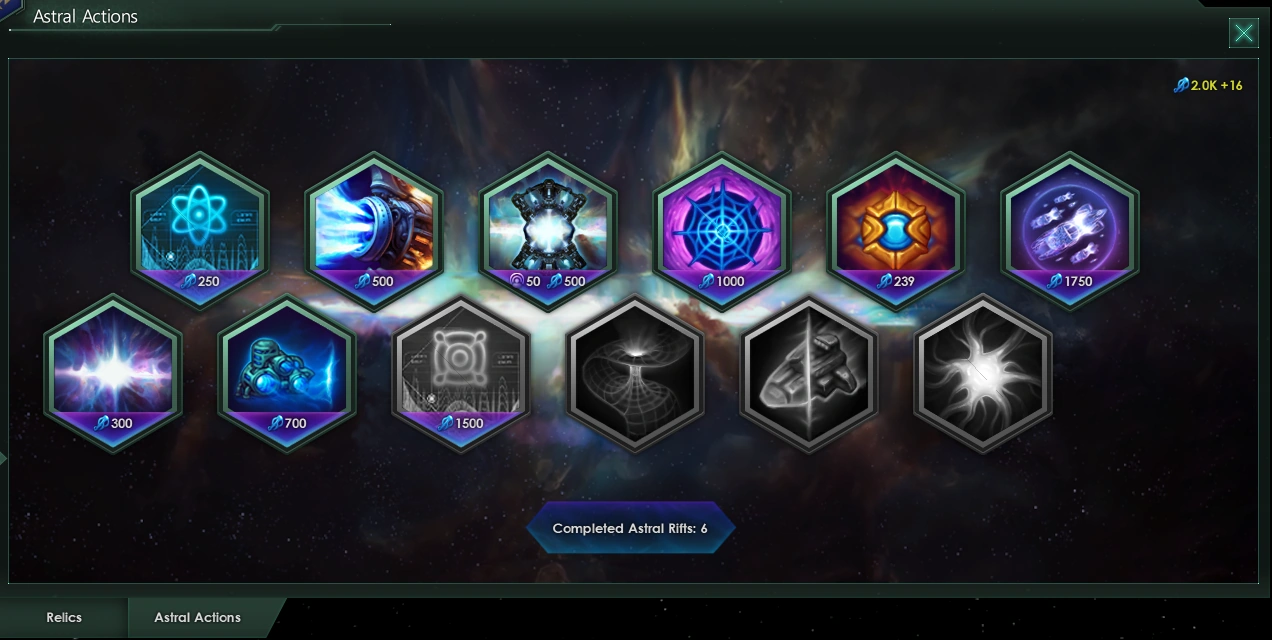Open the Astral Actions tab
The width and height of the screenshot is (1272, 640).
click(x=198, y=618)
